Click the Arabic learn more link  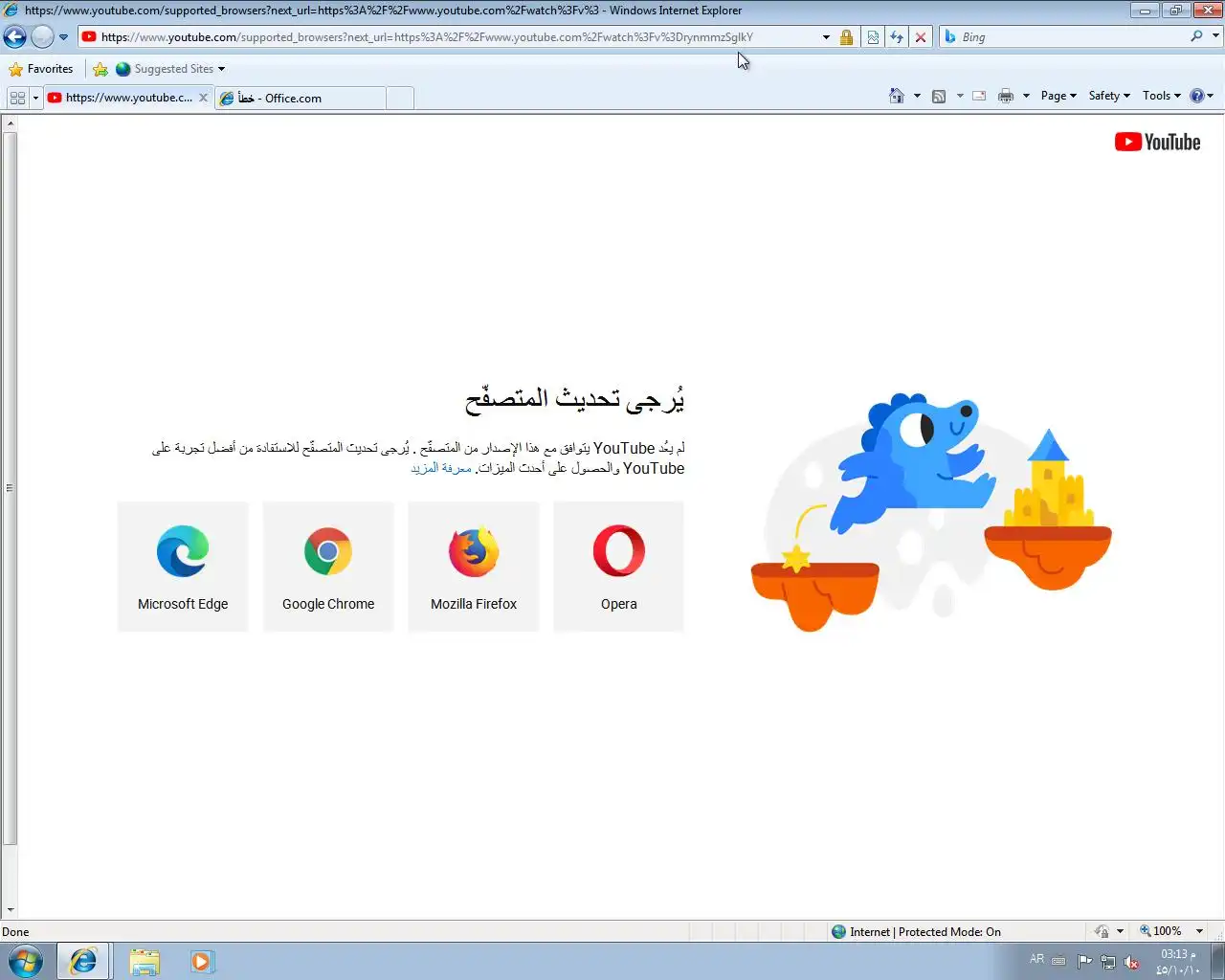(441, 468)
